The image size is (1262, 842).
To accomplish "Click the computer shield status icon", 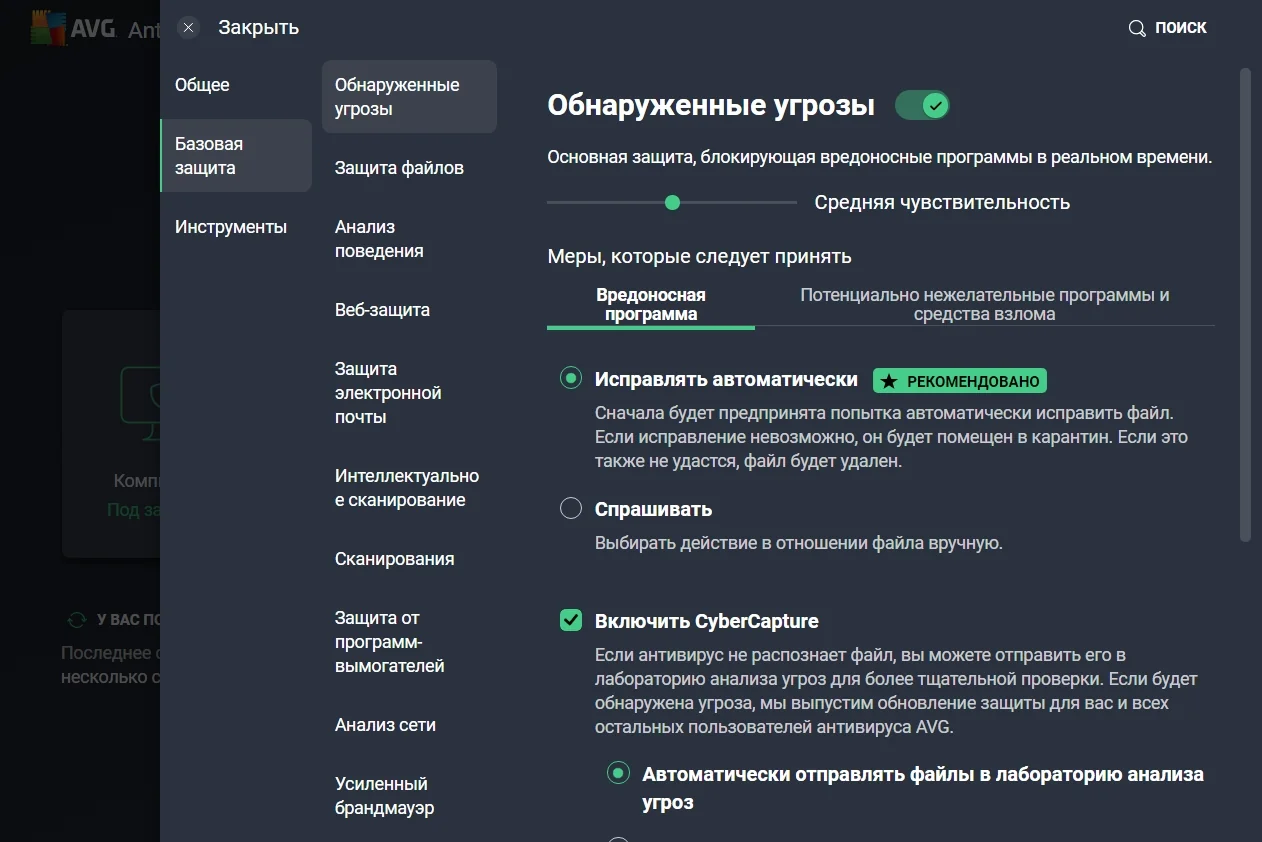I will tap(140, 402).
